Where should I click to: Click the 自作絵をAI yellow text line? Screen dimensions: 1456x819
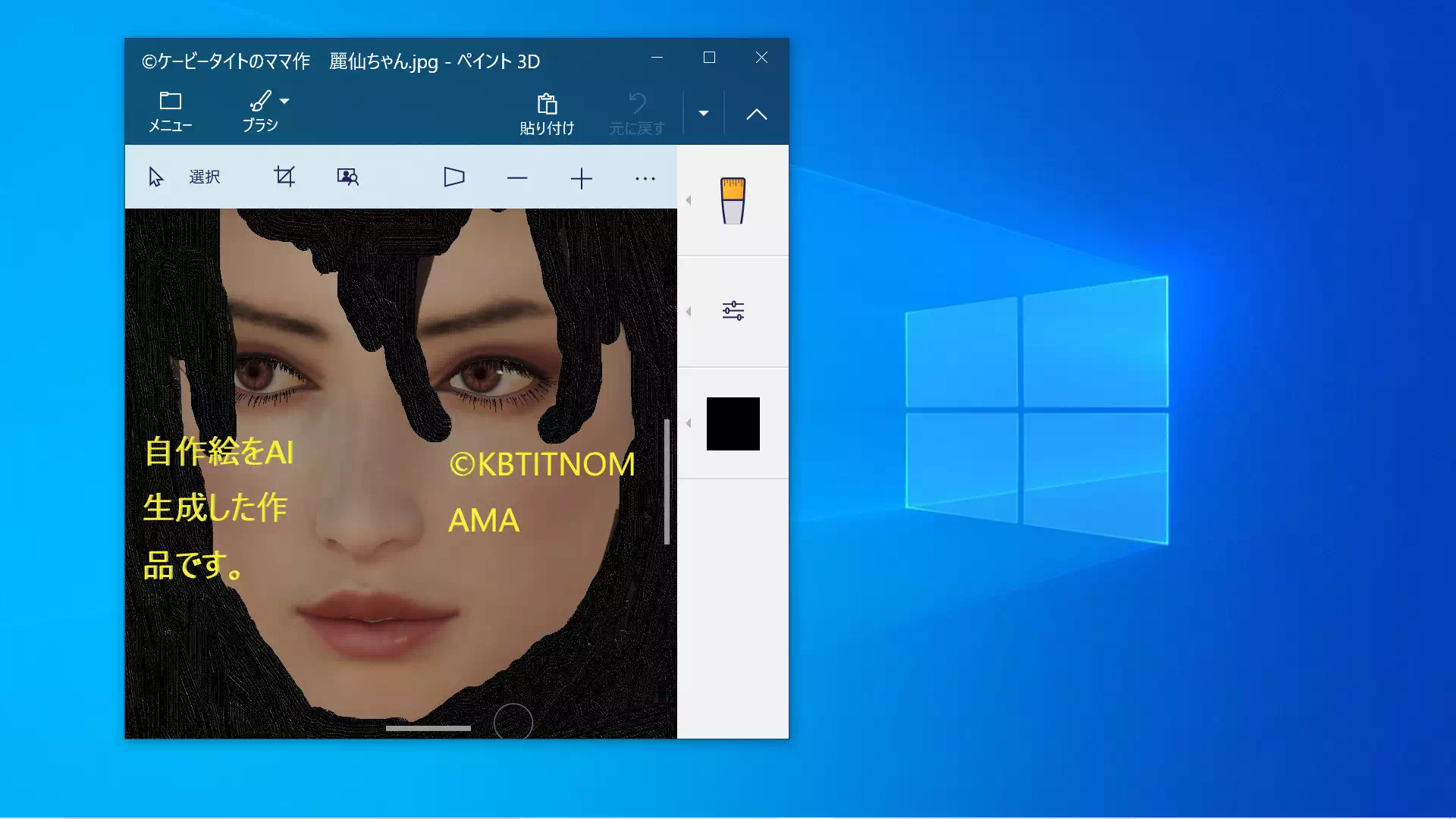tap(218, 451)
